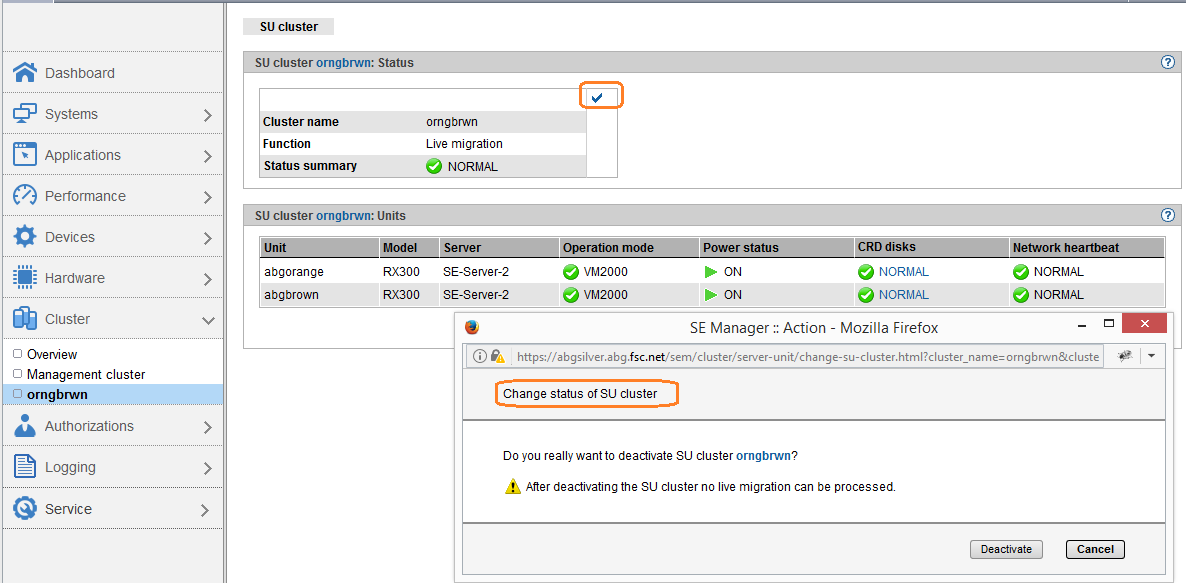The image size is (1186, 583).
Task: Expand the Service menu chevron
Action: point(207,510)
